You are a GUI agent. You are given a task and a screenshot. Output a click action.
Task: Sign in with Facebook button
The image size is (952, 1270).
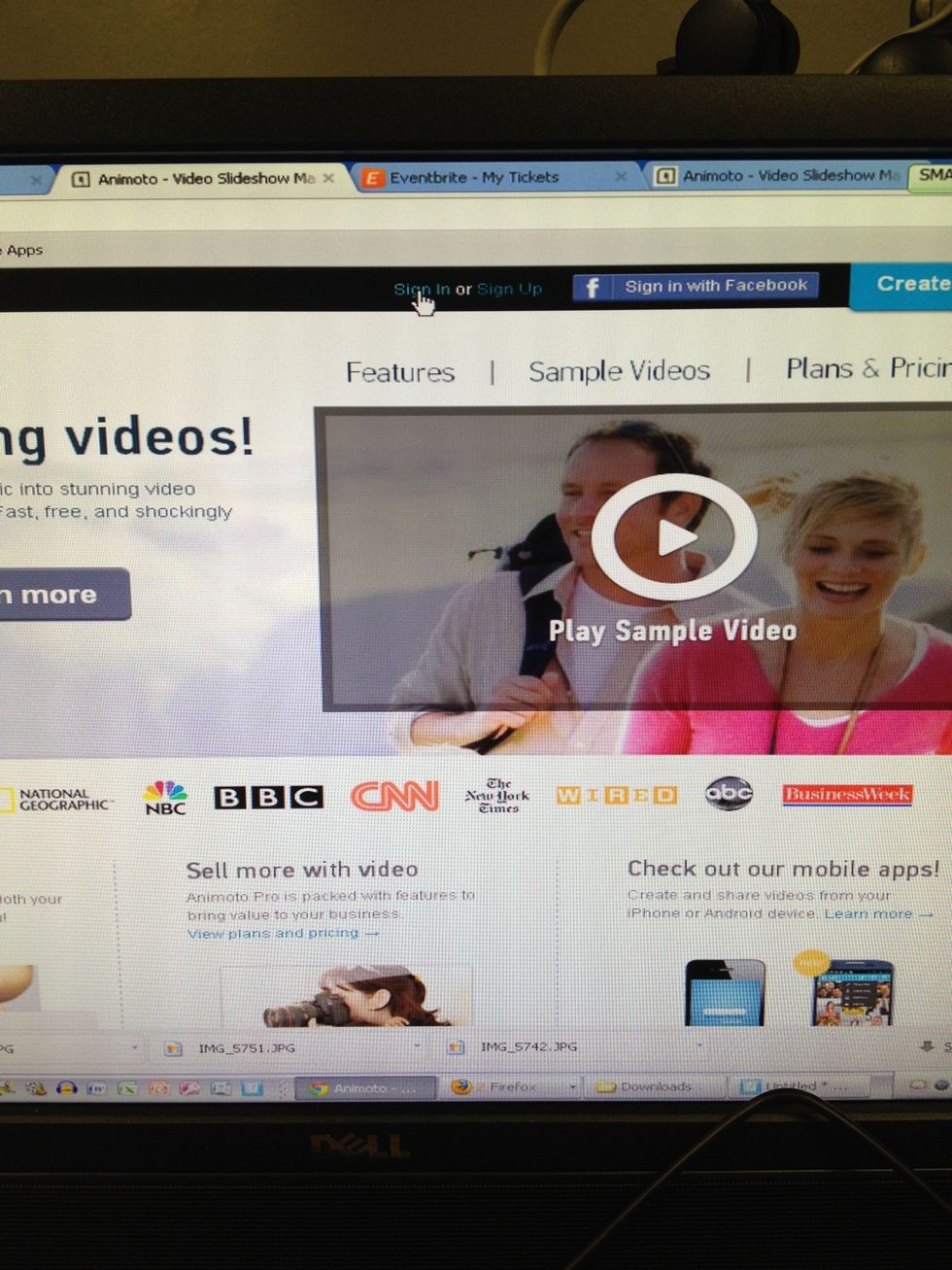[x=696, y=286]
